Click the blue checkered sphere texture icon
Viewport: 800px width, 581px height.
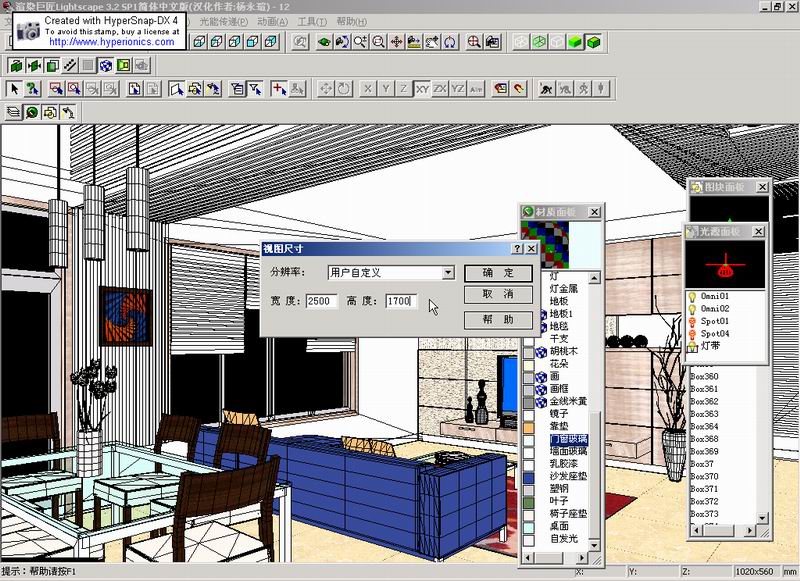pos(106,65)
